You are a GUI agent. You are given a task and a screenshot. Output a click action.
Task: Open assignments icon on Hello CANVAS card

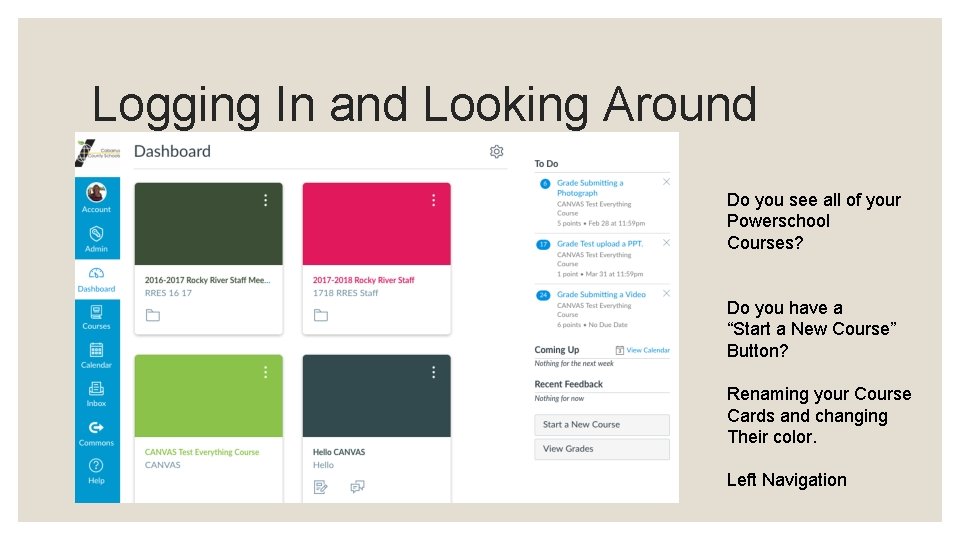321,487
